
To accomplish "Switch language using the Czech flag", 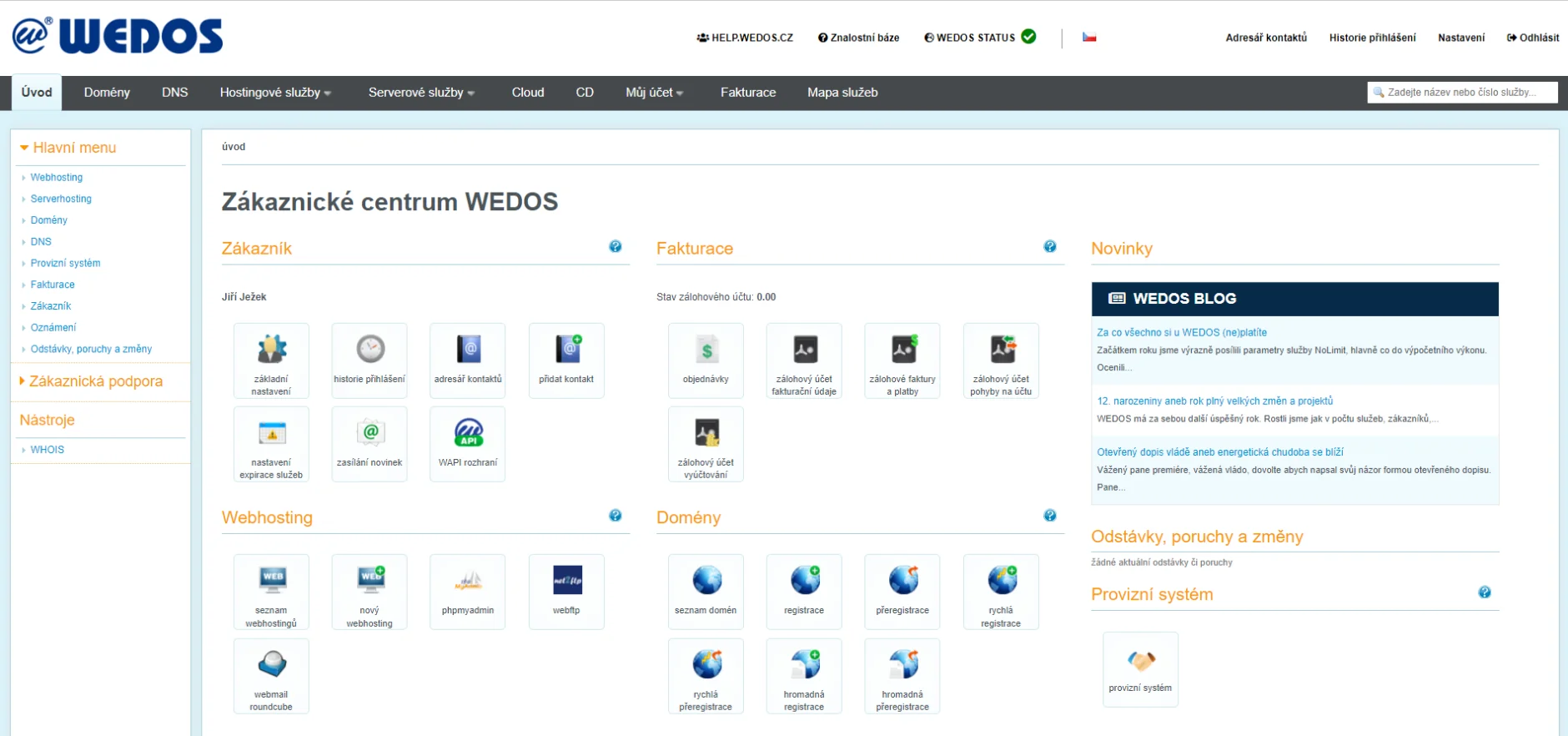I will (1089, 38).
